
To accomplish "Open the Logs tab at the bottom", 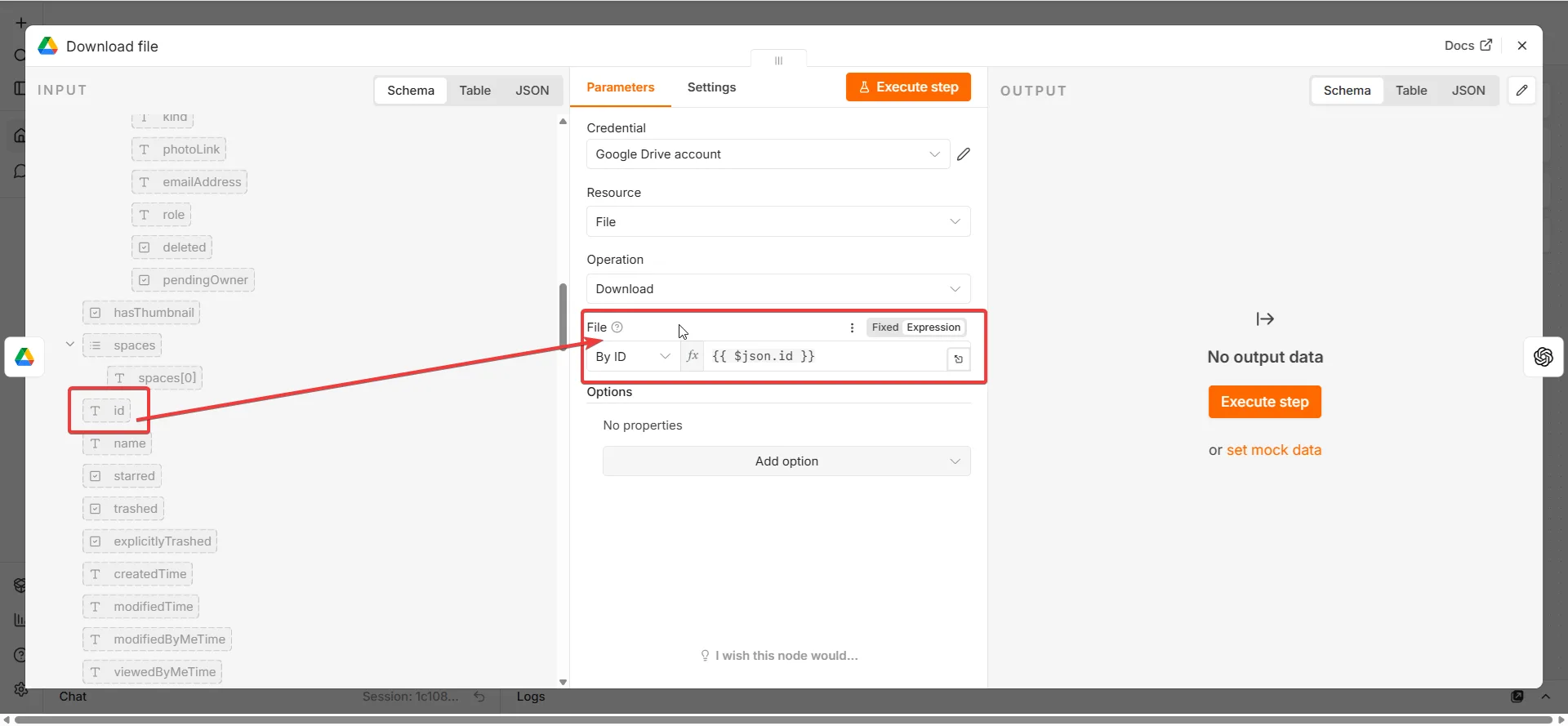I will (531, 697).
